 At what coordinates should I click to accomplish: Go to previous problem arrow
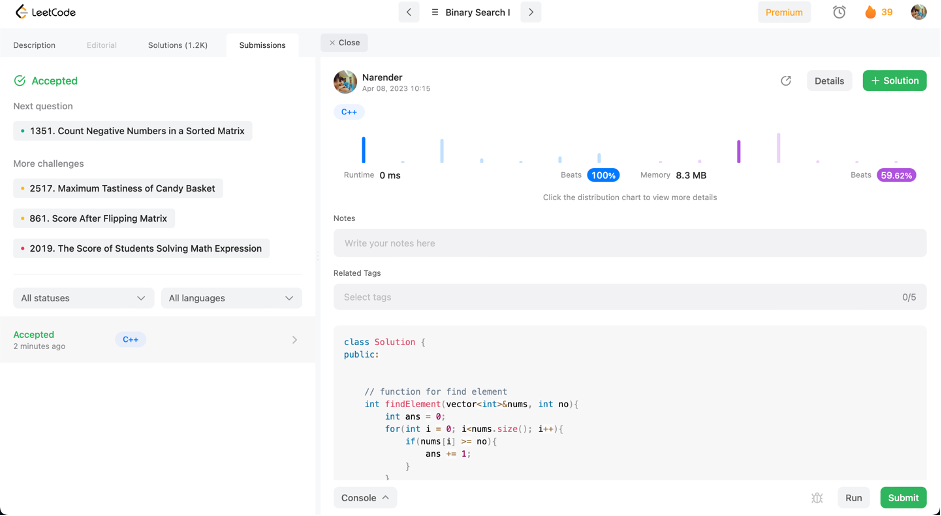coord(409,12)
